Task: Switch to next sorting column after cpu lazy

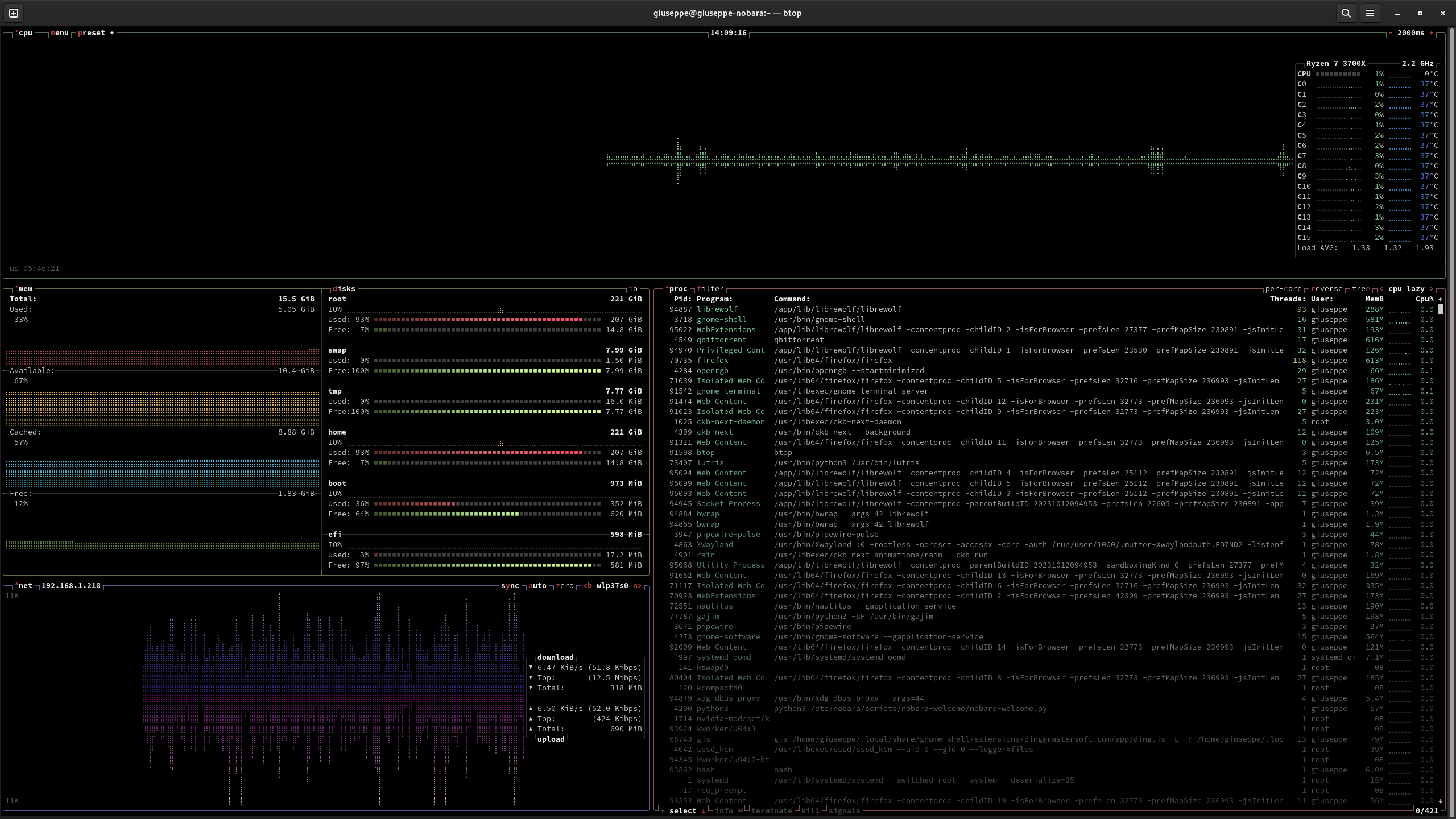Action: click(1432, 289)
